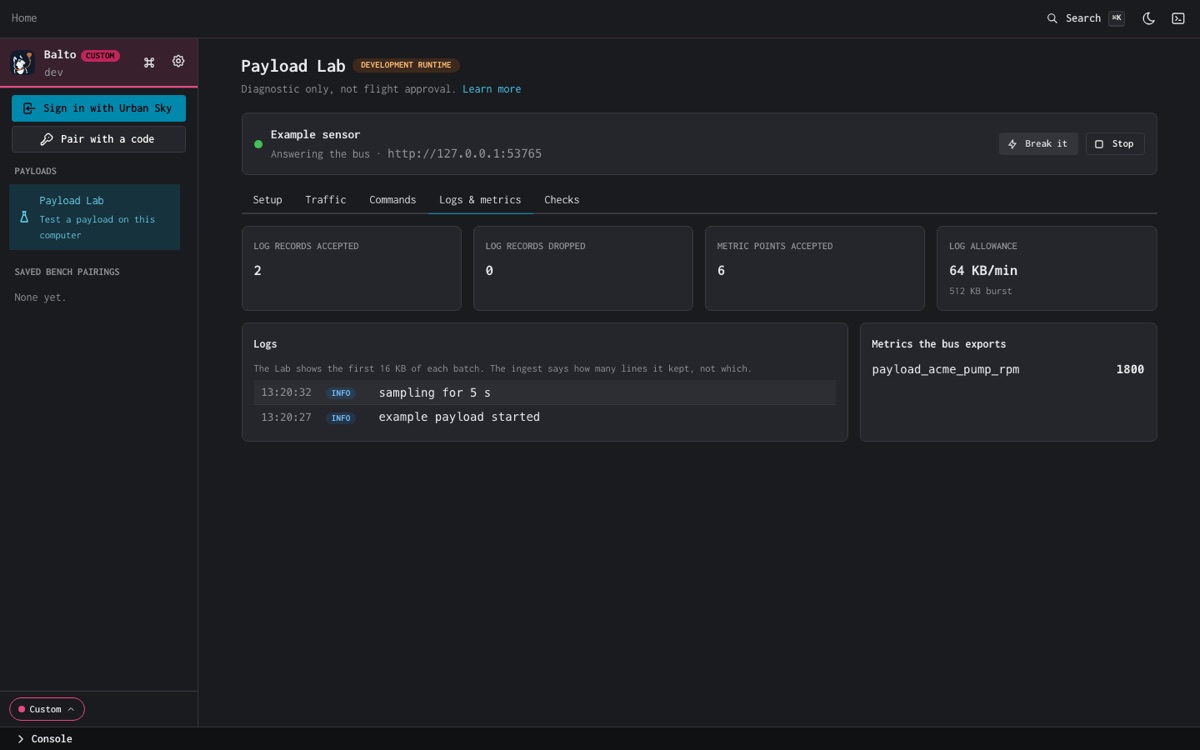Image resolution: width=1200 pixels, height=750 pixels.
Task: Click the CUSTOM badge next to Balto
Action: (x=100, y=56)
